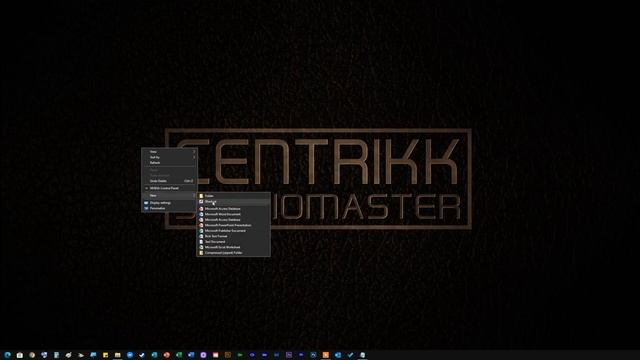The height and width of the screenshot is (360, 640).
Task: Create a new Microsoft Excel Worksheet
Action: tap(233, 247)
